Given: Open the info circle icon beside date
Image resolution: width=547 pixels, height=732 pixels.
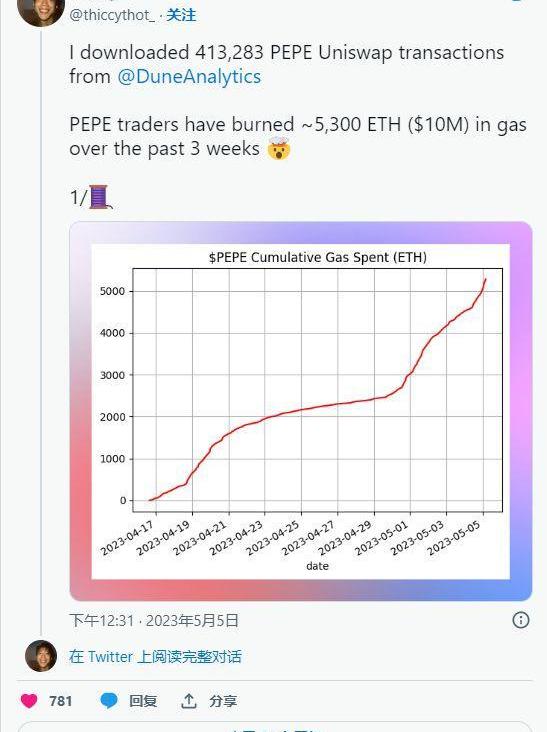Looking at the screenshot, I should click(521, 620).
